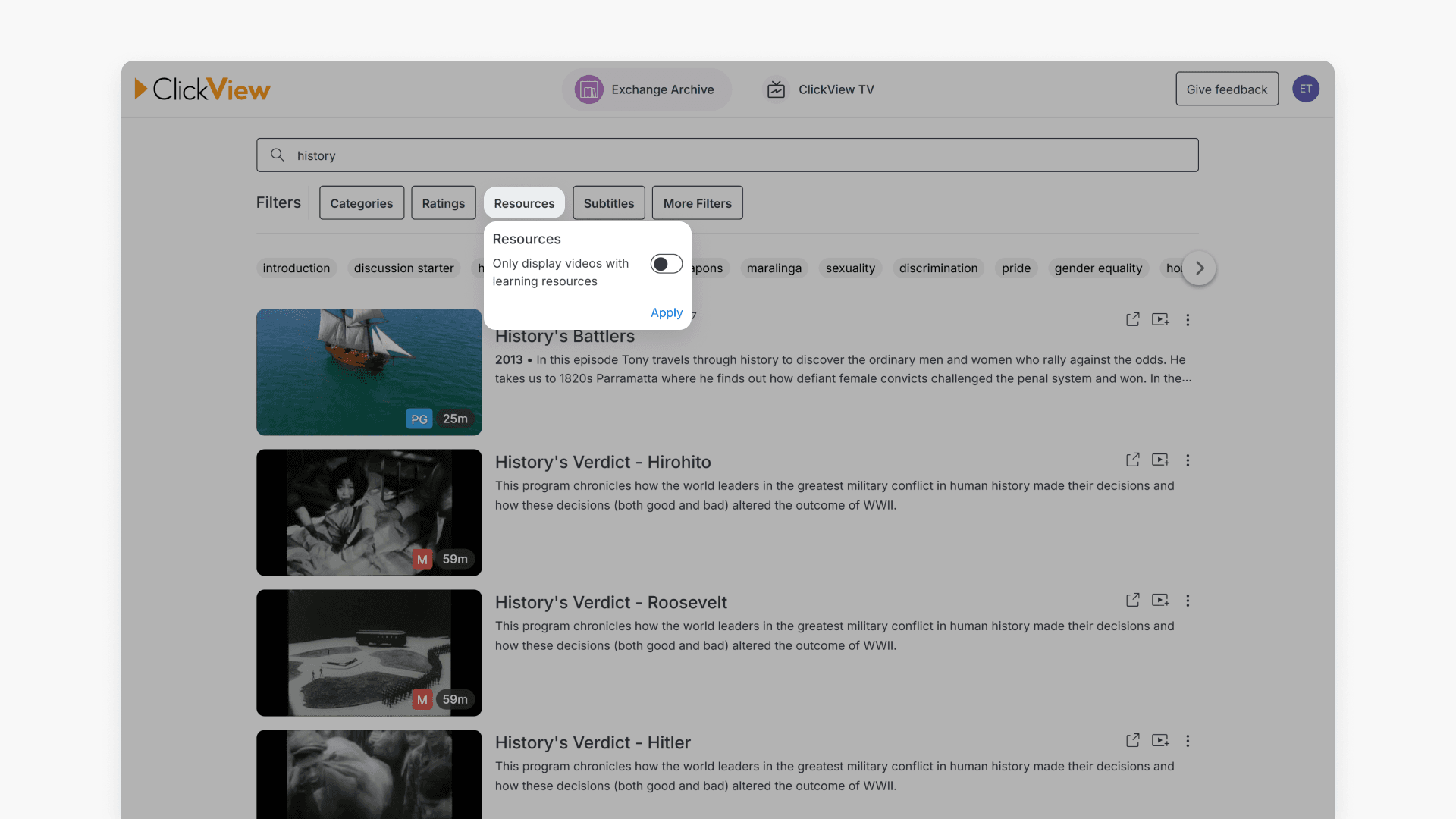The width and height of the screenshot is (1456, 819).
Task: Open History's Battlers ship thumbnail
Action: (369, 372)
